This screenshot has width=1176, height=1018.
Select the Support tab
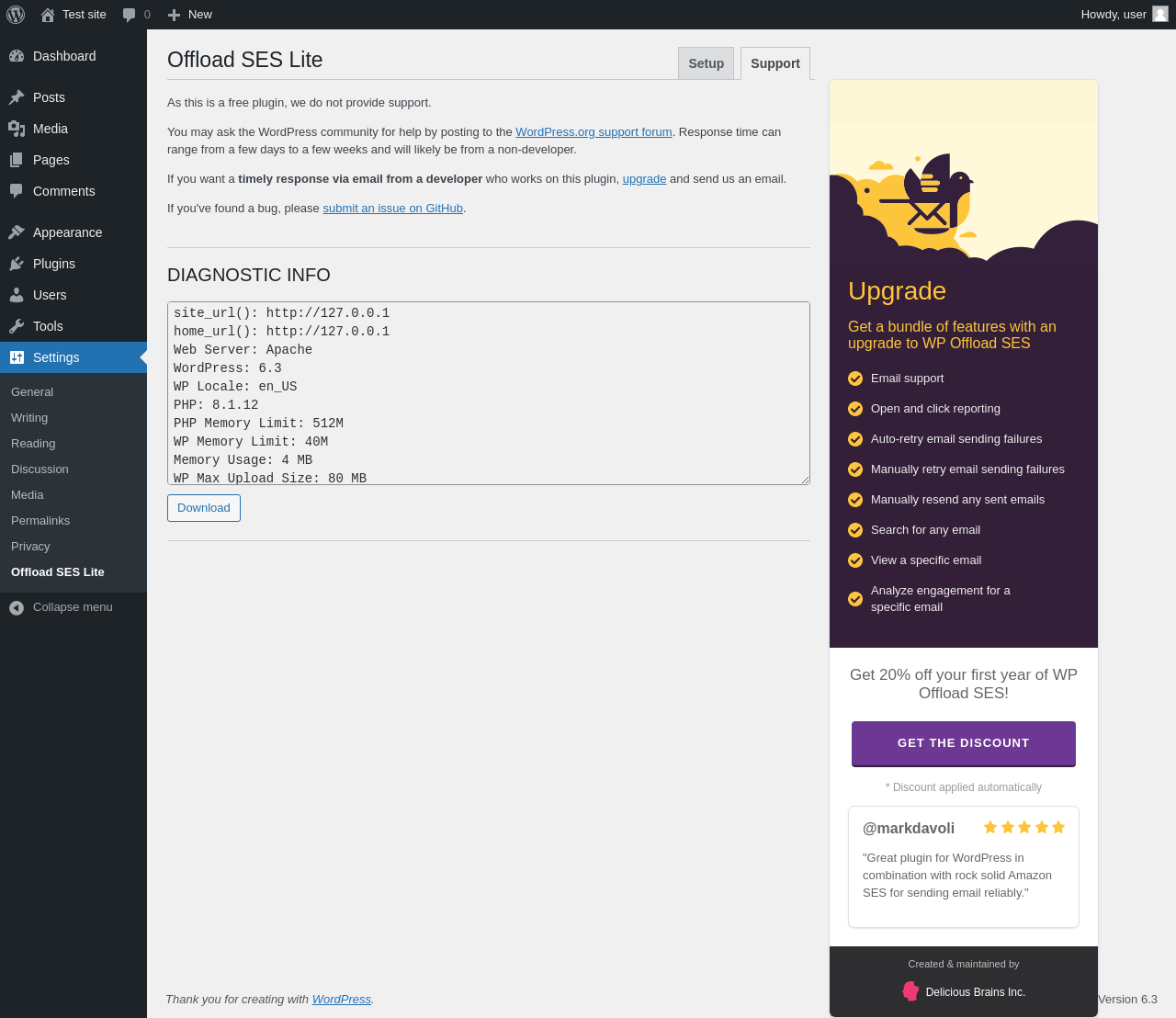tap(775, 63)
